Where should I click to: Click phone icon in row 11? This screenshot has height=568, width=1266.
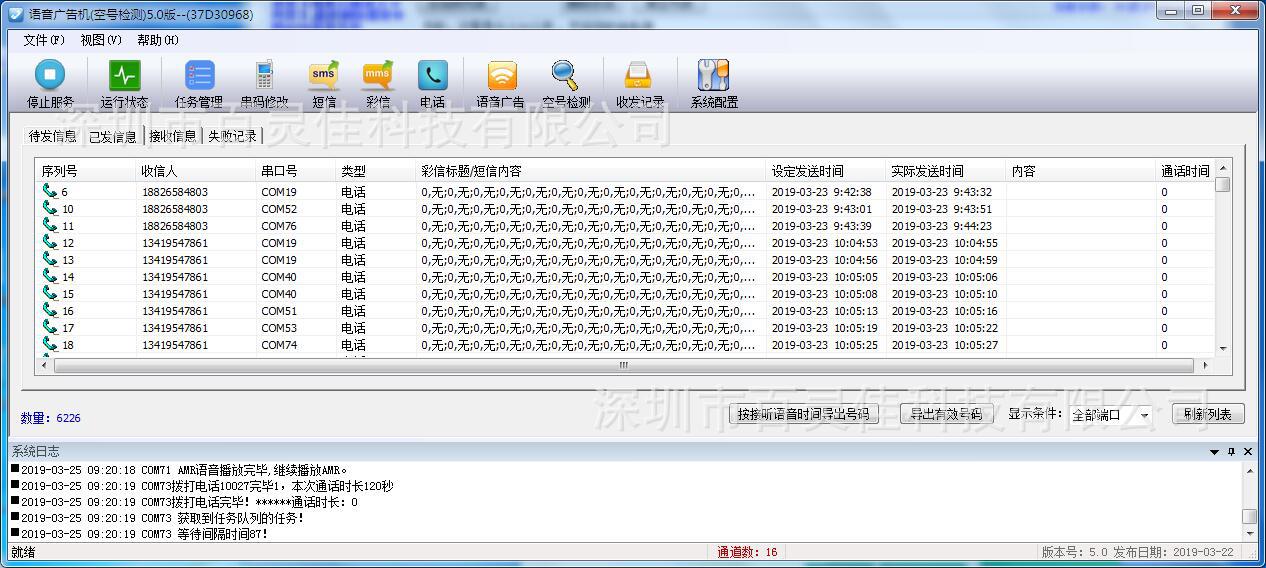tap(50, 225)
